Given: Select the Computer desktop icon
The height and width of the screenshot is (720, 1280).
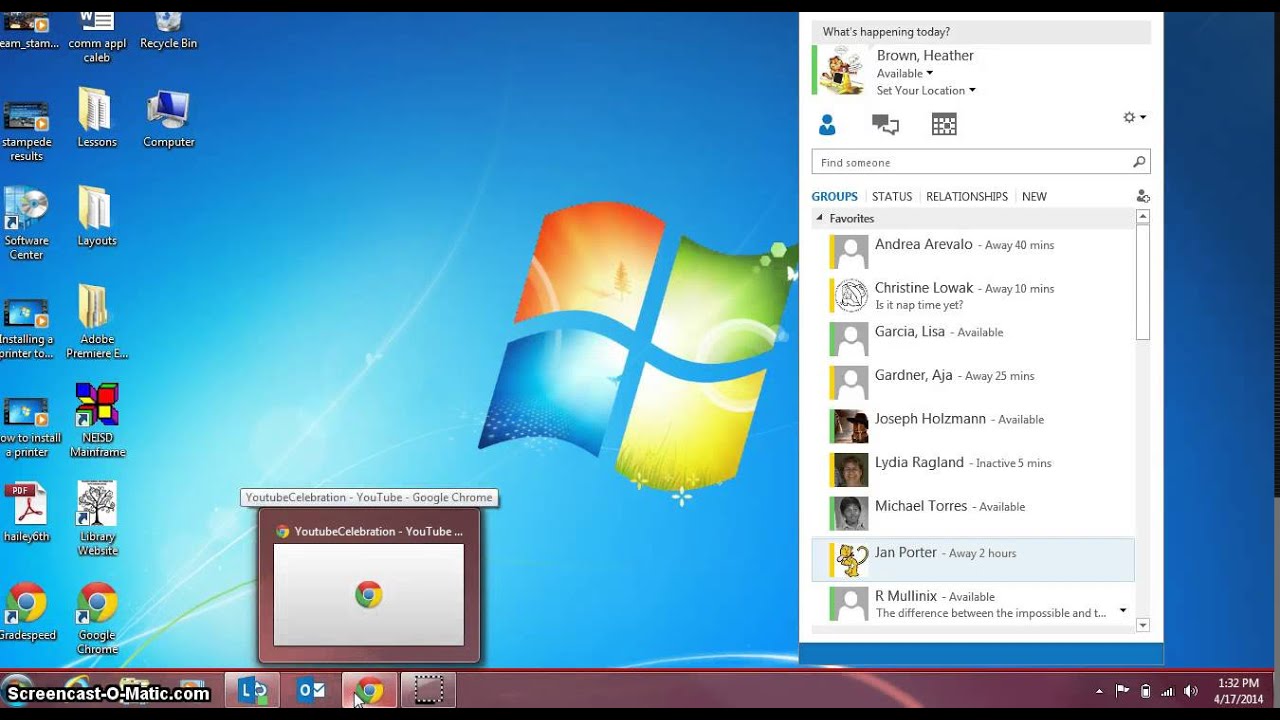Looking at the screenshot, I should pyautogui.click(x=169, y=119).
